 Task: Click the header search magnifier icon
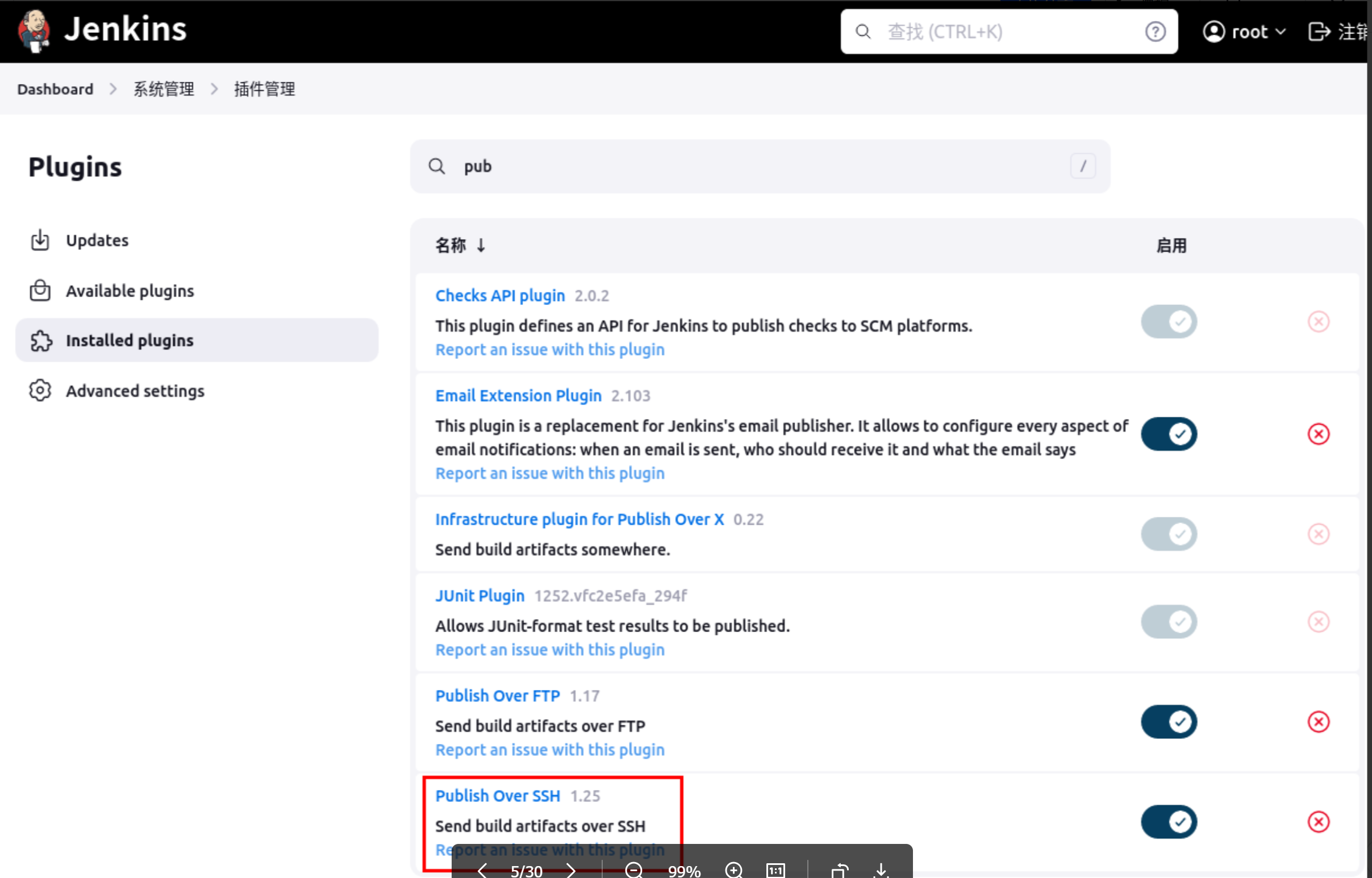click(x=864, y=32)
